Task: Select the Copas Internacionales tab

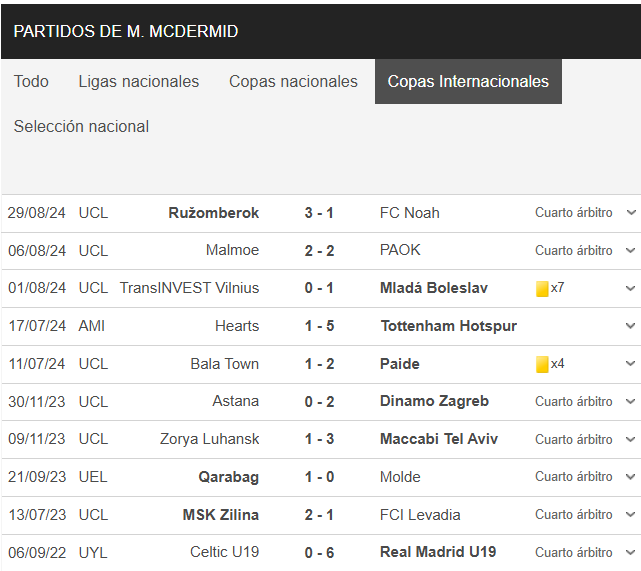Action: click(x=468, y=81)
